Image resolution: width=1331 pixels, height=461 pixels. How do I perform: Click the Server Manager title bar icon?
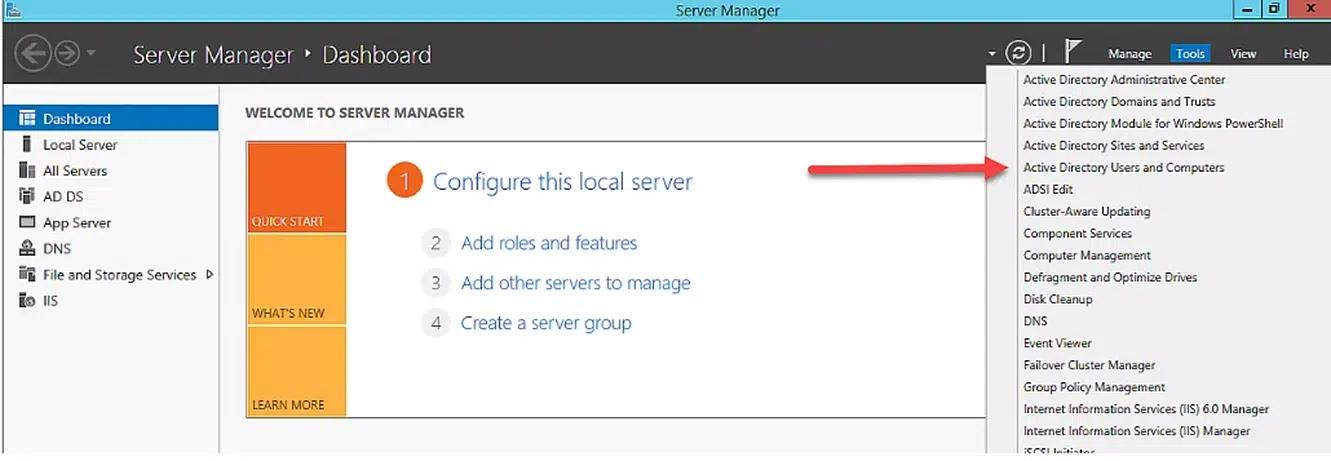click(11, 10)
